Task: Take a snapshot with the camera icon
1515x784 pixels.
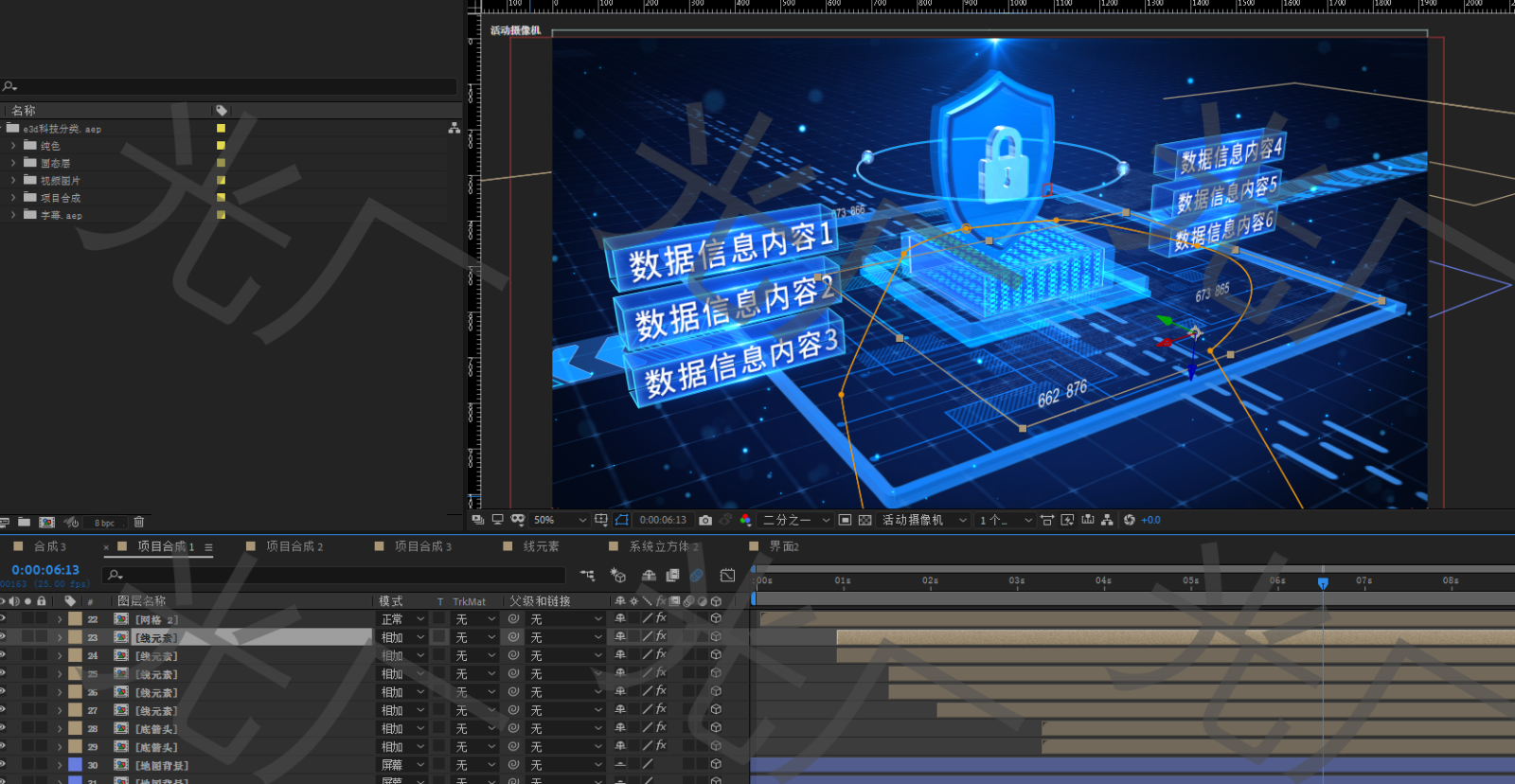Action: click(705, 520)
